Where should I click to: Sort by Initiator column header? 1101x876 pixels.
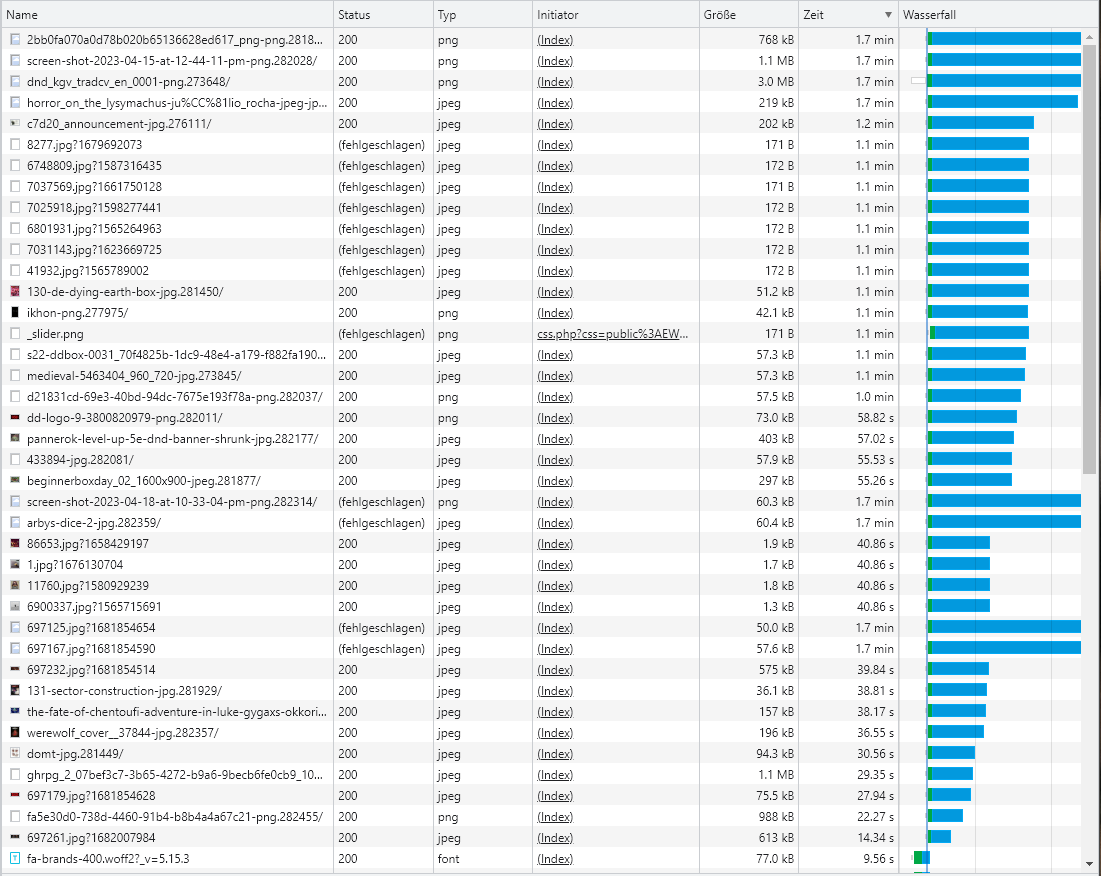tap(616, 15)
